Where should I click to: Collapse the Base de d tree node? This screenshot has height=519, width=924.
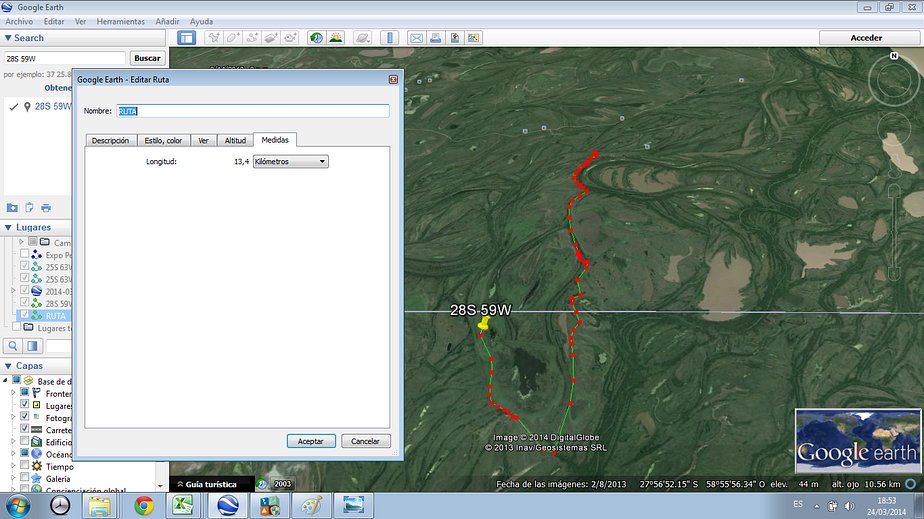coord(5,380)
